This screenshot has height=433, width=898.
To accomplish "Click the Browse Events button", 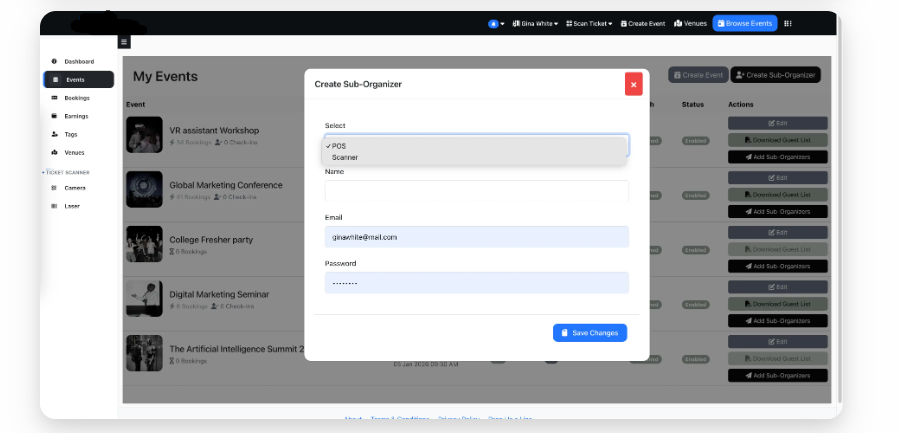I will pos(744,23).
